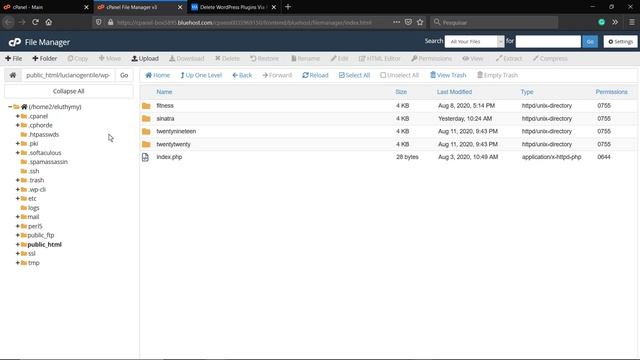Open the HTML Editor

(380, 58)
